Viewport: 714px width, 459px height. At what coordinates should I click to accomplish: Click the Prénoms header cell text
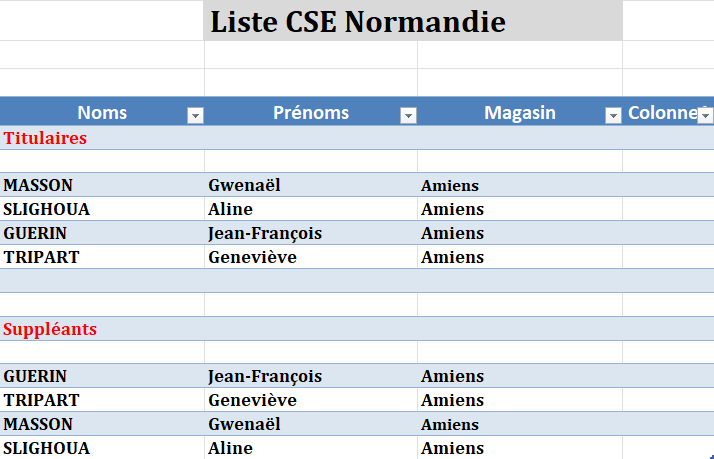311,113
